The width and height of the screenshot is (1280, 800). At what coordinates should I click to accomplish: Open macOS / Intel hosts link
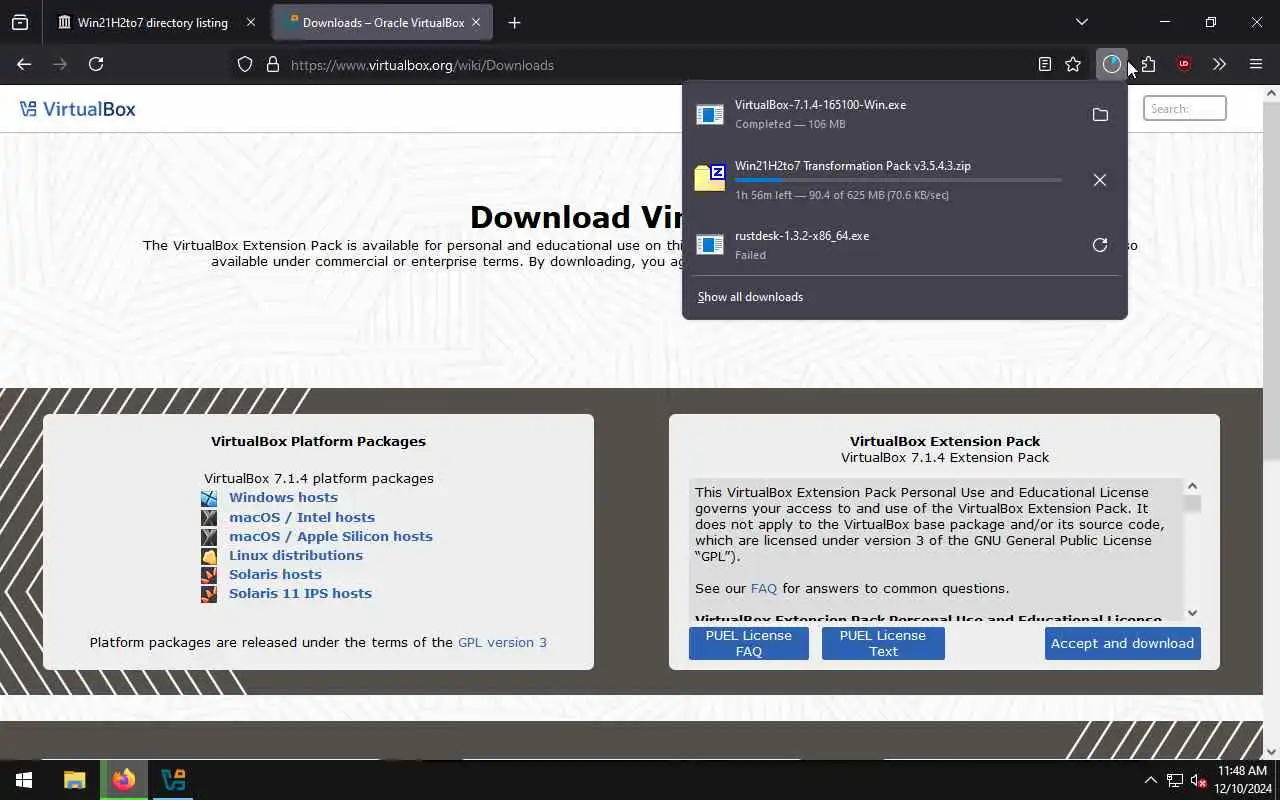coord(302,517)
